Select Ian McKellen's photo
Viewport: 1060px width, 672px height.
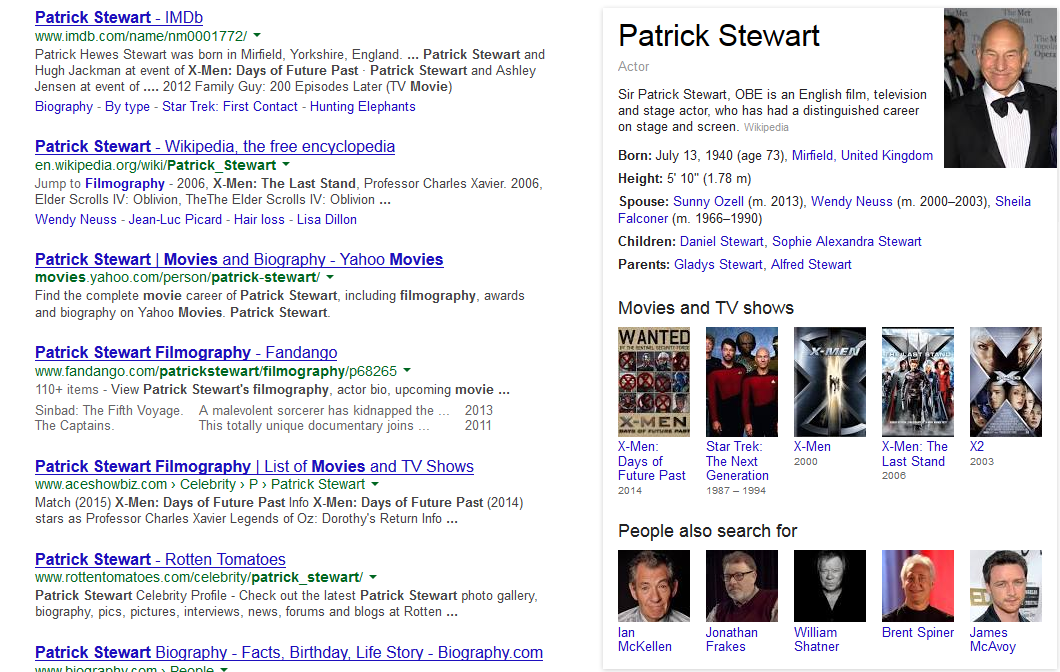[654, 585]
